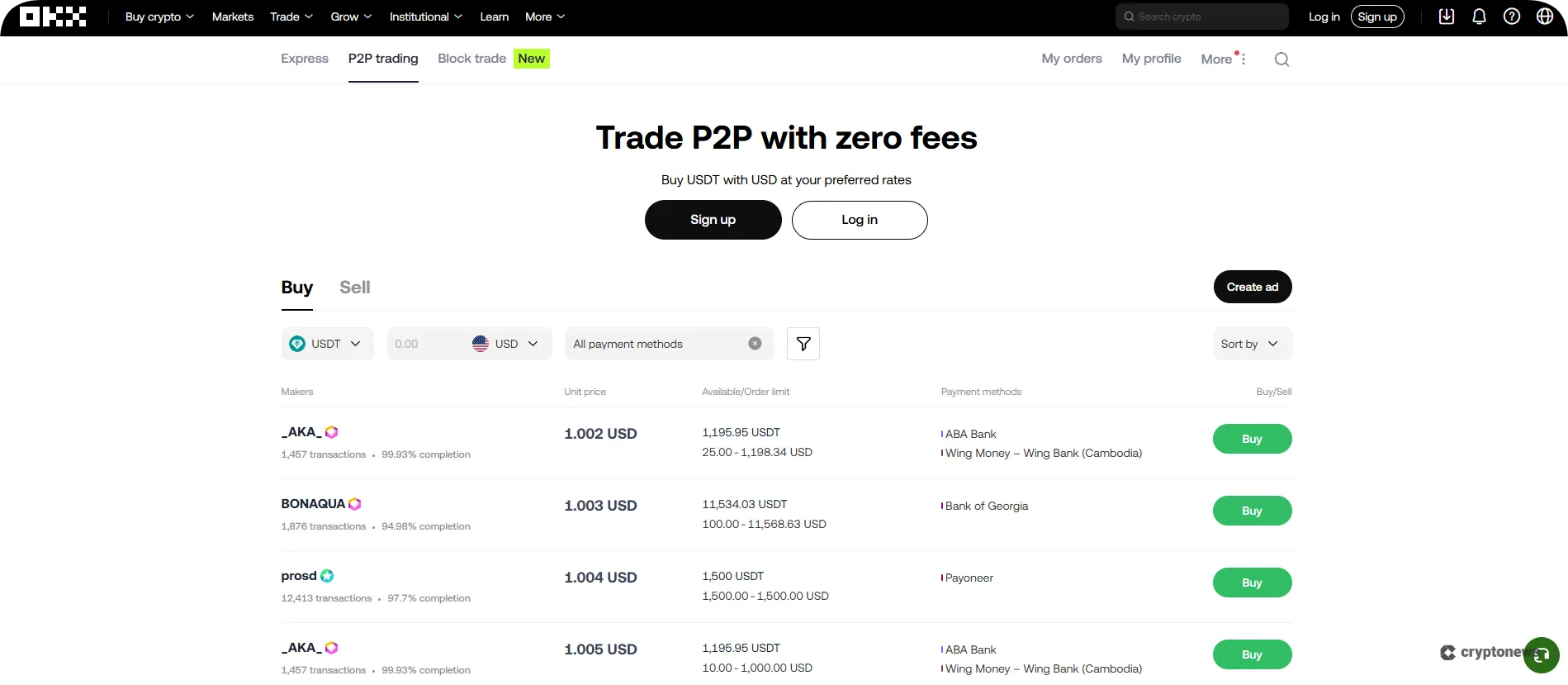Click the OKX logo
The height and width of the screenshot is (685, 1568).
point(53,17)
